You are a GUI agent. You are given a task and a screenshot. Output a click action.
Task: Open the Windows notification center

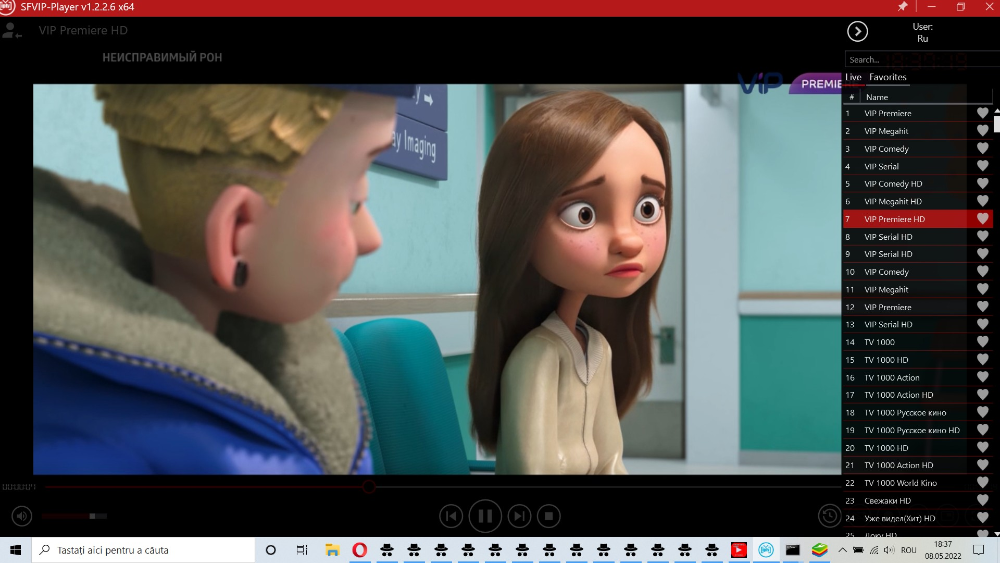pos(979,550)
